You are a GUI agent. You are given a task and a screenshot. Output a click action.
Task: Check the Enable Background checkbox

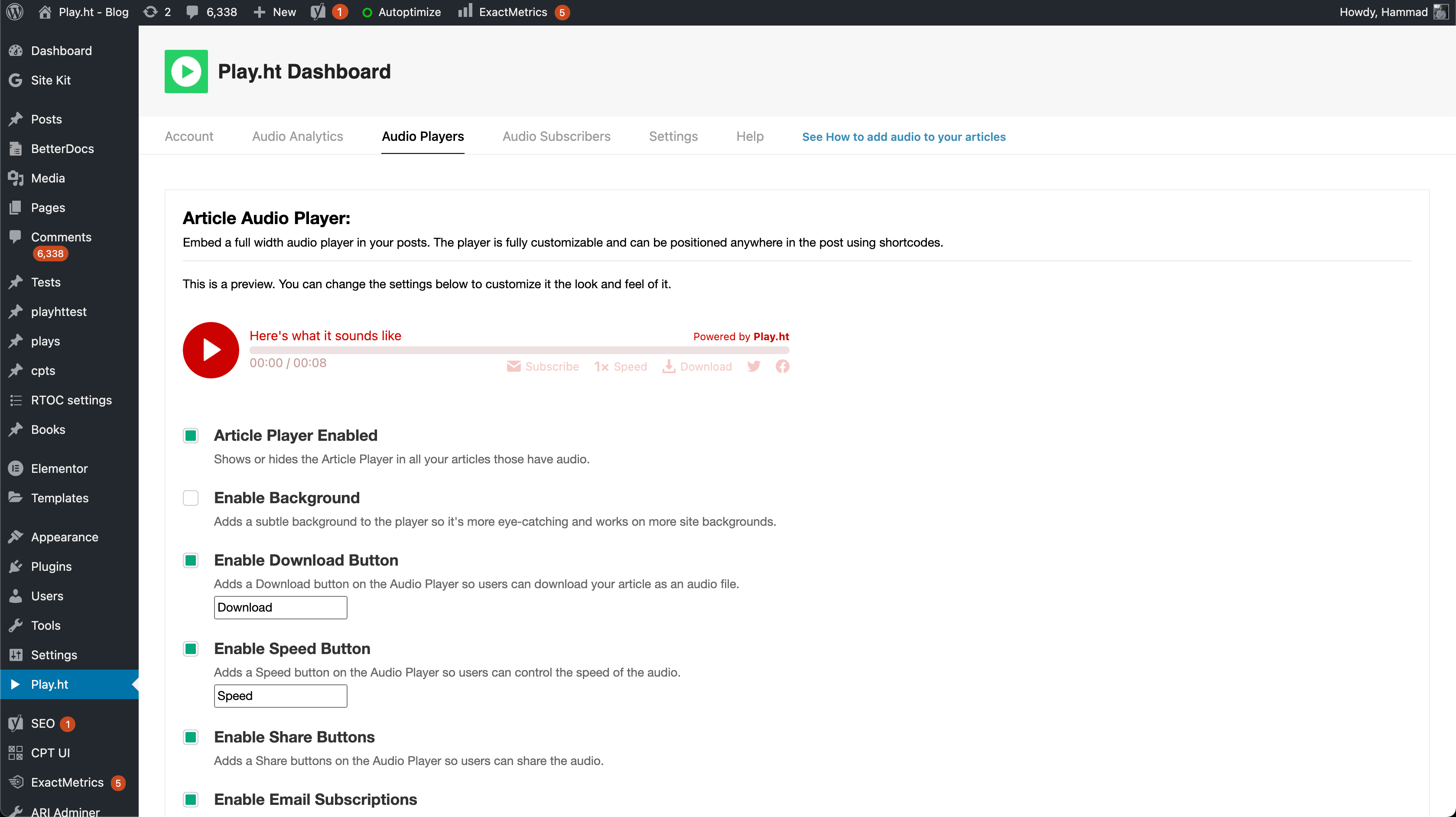pyautogui.click(x=191, y=498)
